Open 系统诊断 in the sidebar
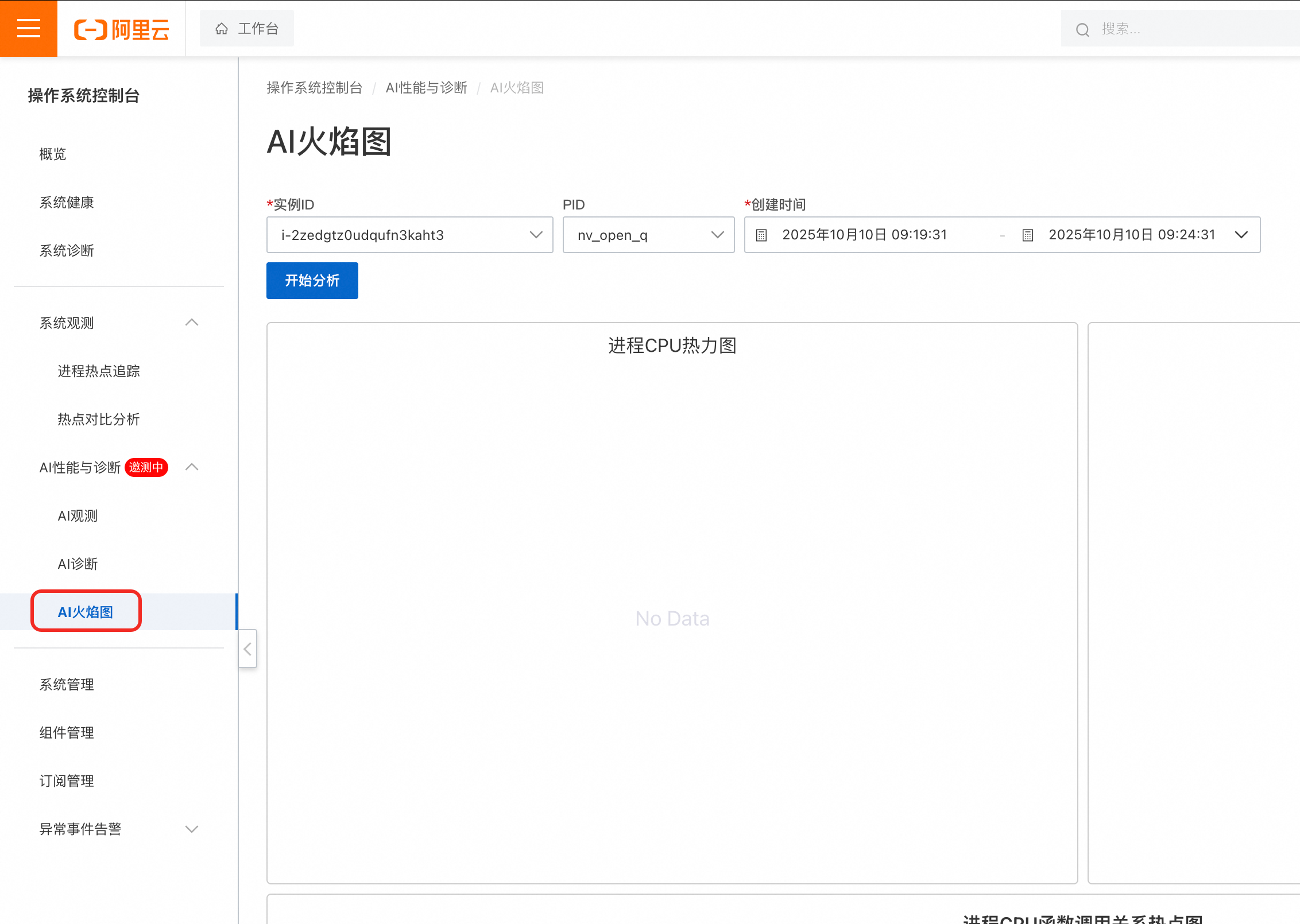The image size is (1300, 924). pos(67,250)
